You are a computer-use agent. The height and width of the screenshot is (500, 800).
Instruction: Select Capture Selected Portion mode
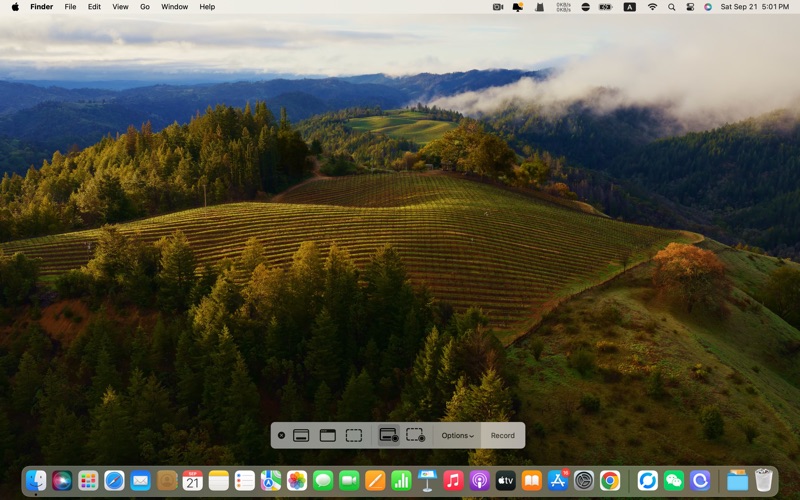[x=354, y=435]
